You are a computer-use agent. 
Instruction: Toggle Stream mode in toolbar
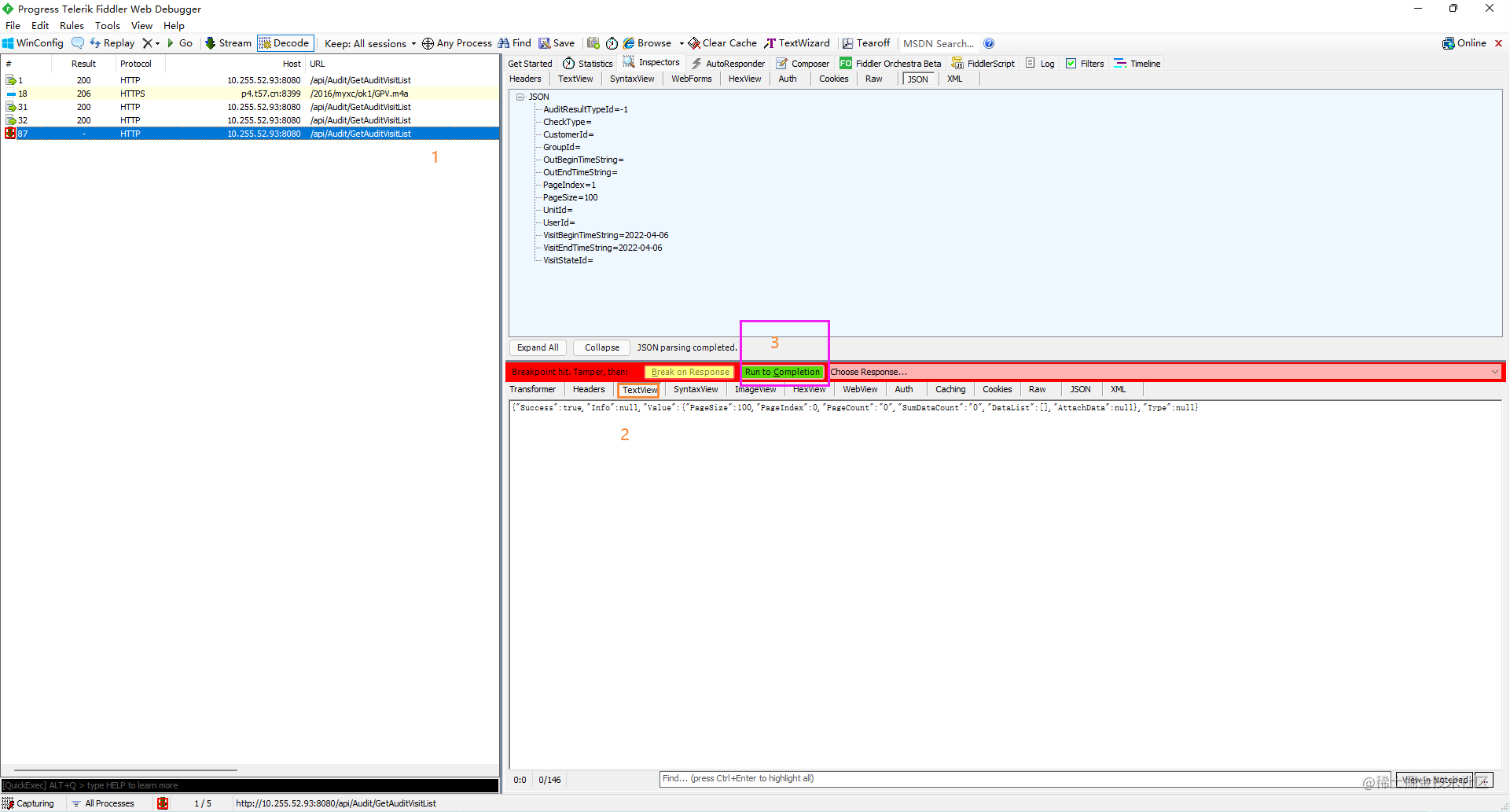pos(229,43)
